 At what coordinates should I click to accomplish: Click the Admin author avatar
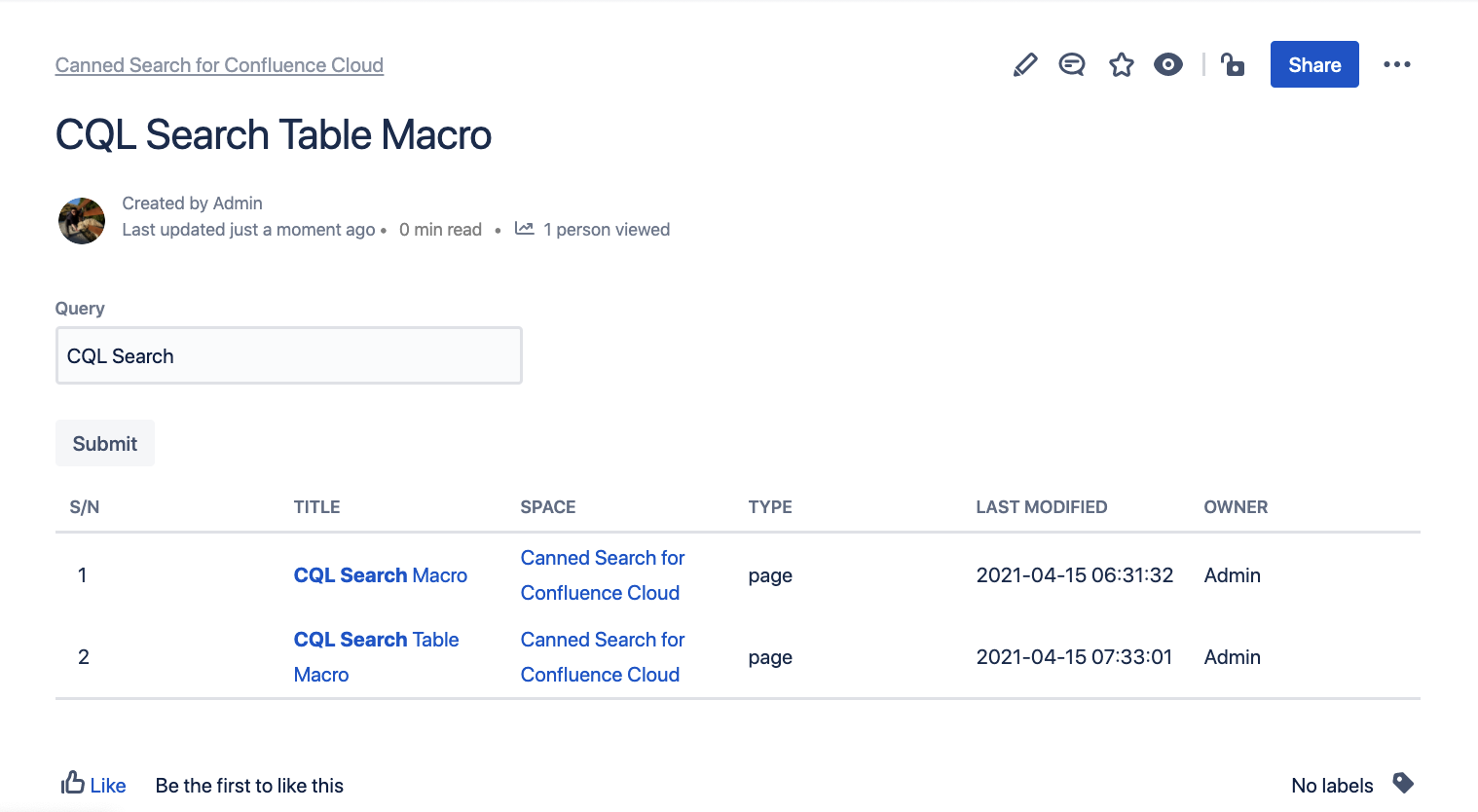(x=82, y=221)
